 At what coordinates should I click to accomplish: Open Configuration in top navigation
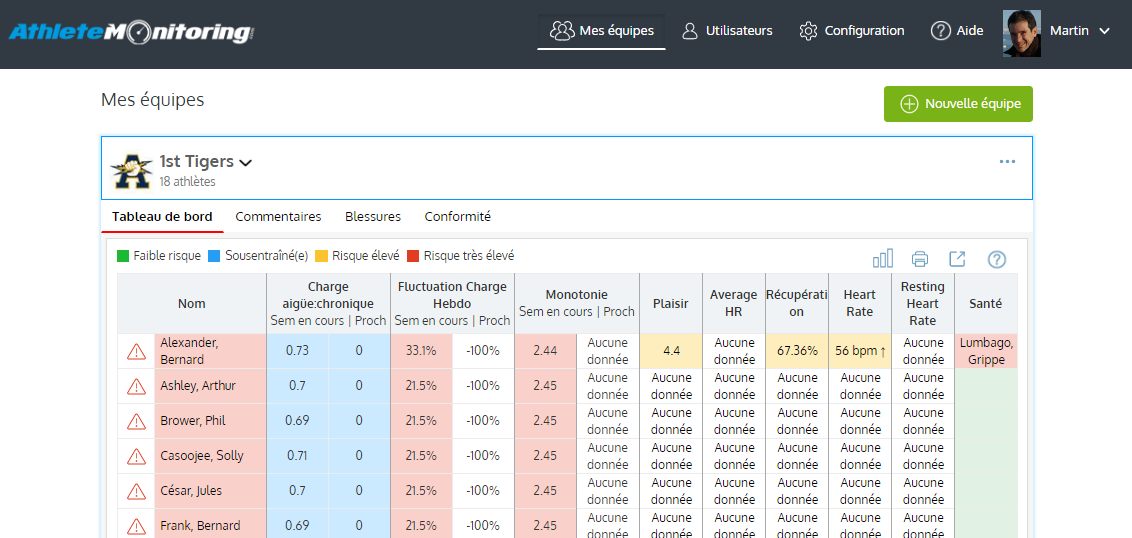852,31
